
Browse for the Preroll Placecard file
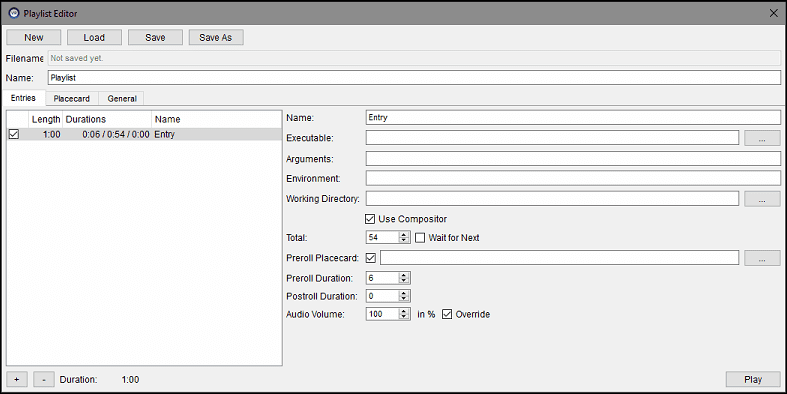[x=762, y=258]
